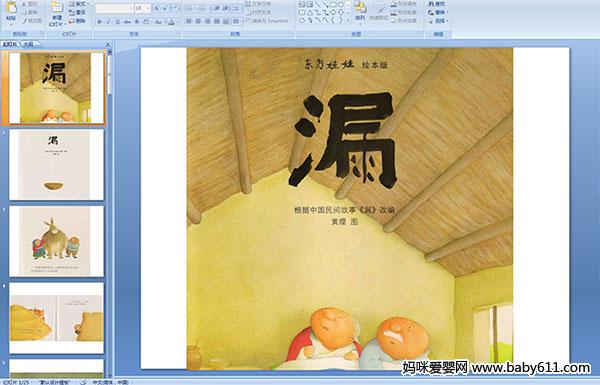
Task: Select the donkey illustration slide thumbnail
Action: tap(56, 241)
